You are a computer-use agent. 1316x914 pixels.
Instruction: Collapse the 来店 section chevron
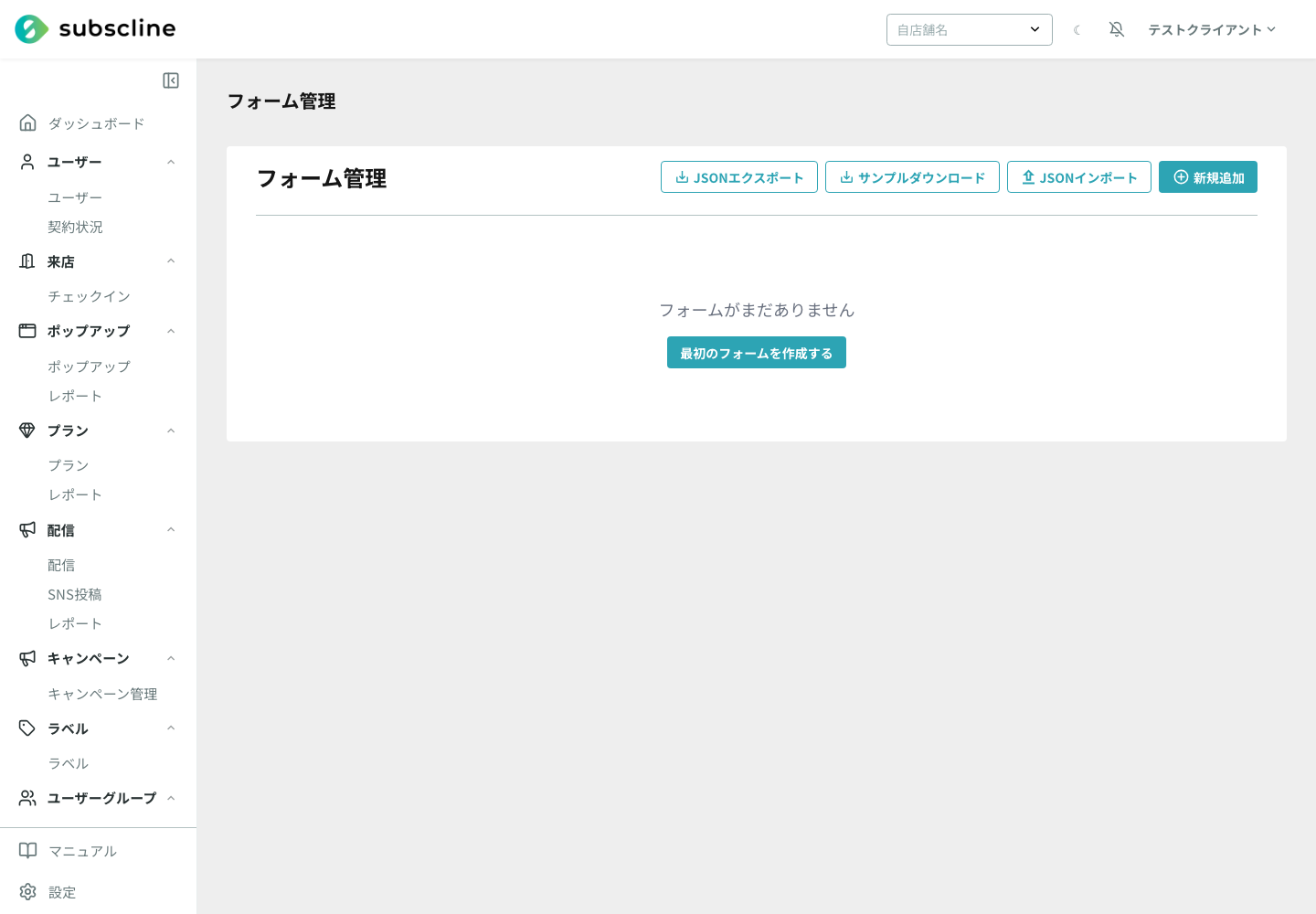click(x=171, y=261)
